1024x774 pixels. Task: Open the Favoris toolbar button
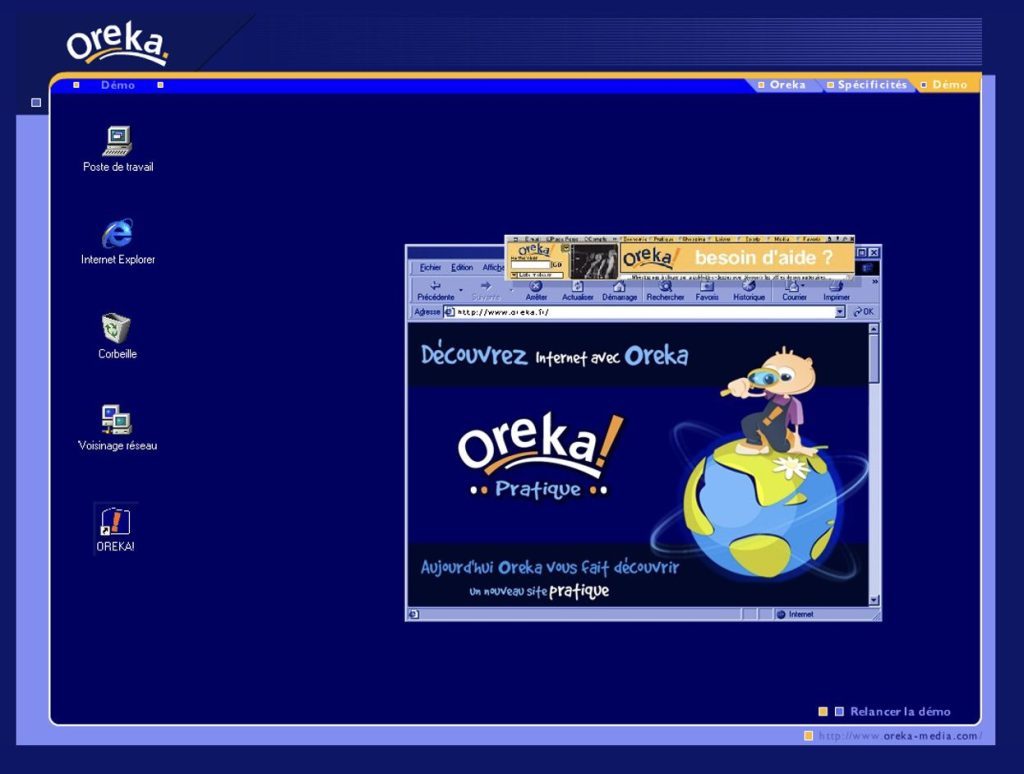click(x=707, y=291)
